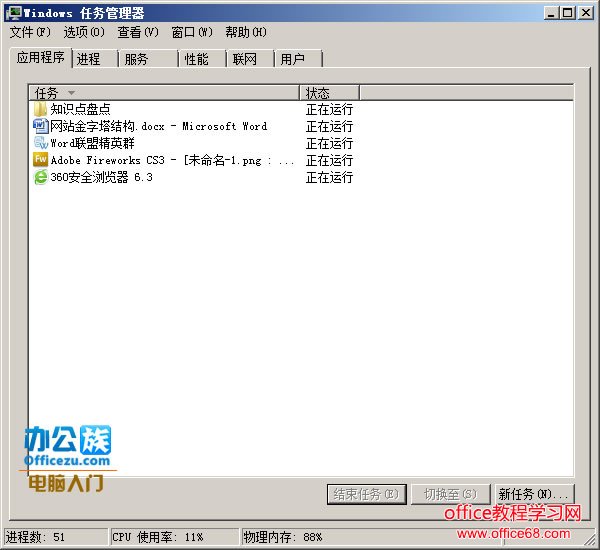Click the 360安全浏览器 green browser icon

point(40,177)
